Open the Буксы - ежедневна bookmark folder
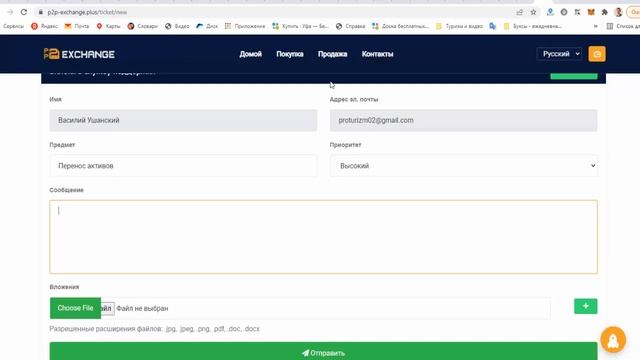Screen dimensions: 640x360 [533, 26]
